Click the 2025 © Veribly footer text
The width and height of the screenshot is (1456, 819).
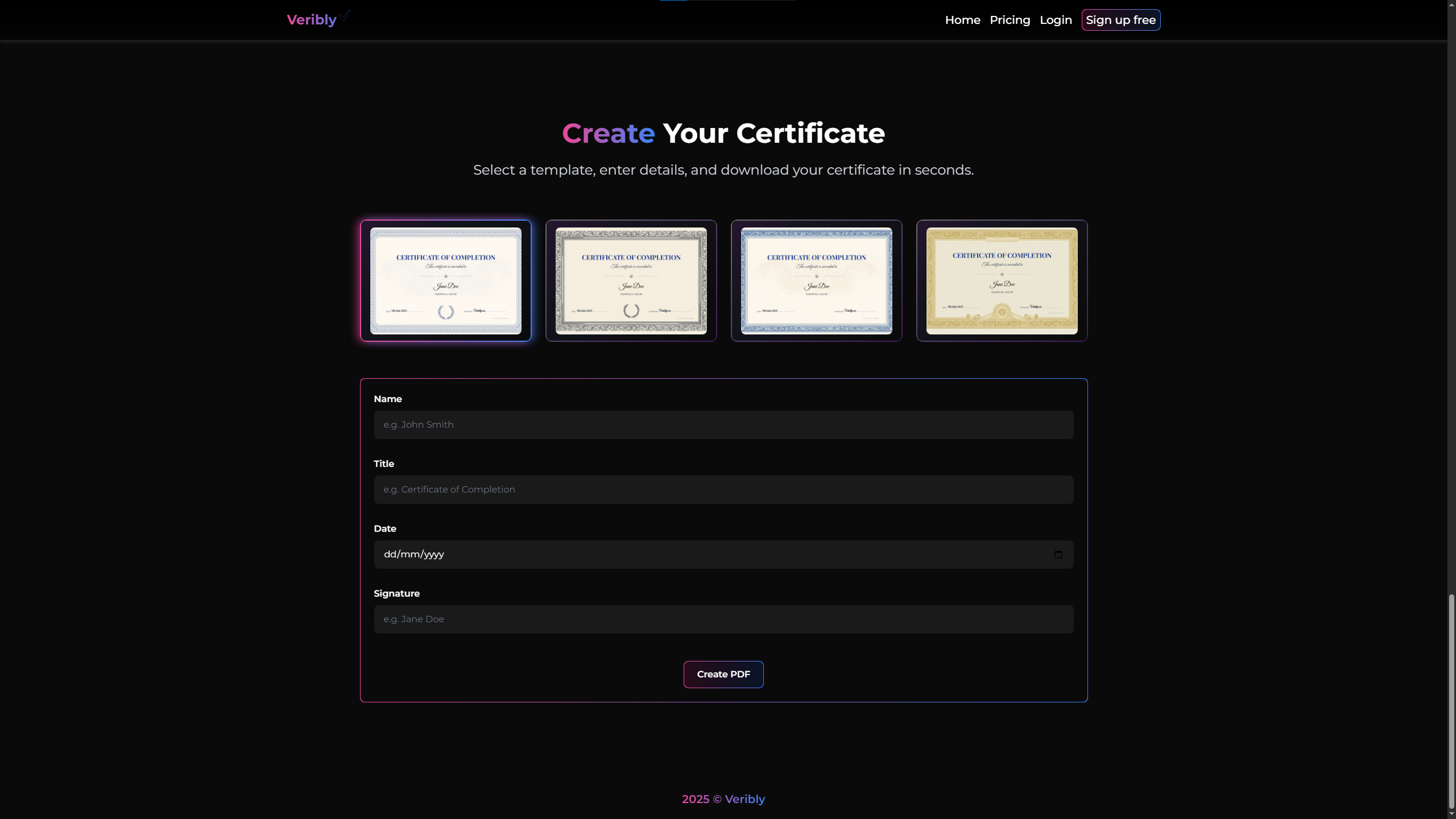click(723, 799)
